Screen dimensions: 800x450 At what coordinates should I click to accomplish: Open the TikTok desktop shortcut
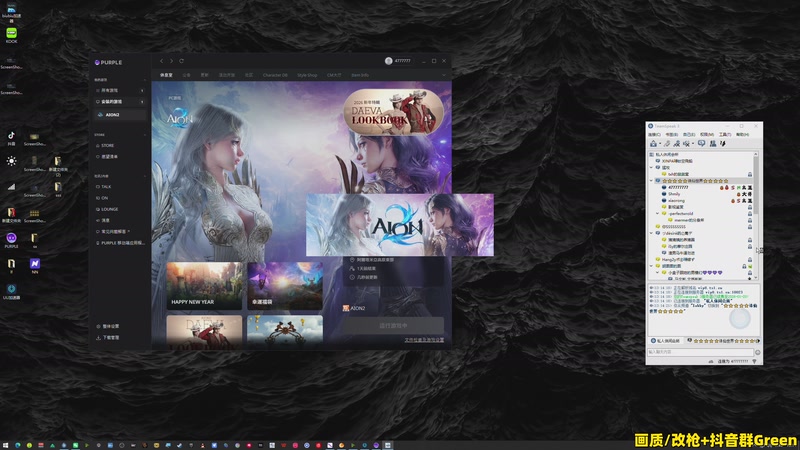click(x=11, y=138)
